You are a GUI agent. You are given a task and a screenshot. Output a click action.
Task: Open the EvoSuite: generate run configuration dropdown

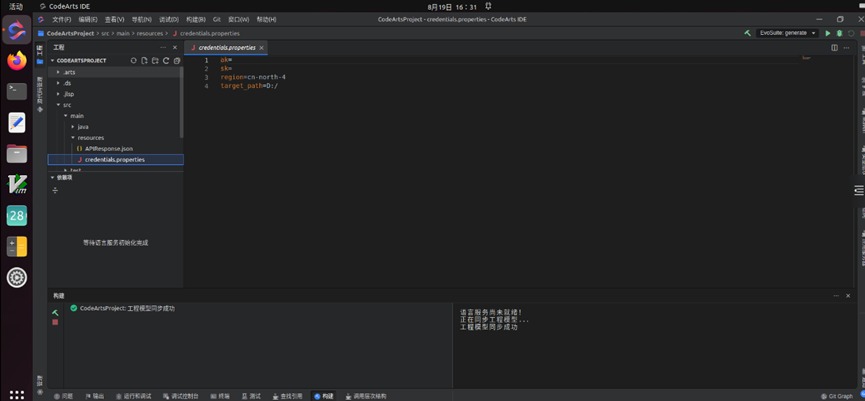(788, 33)
